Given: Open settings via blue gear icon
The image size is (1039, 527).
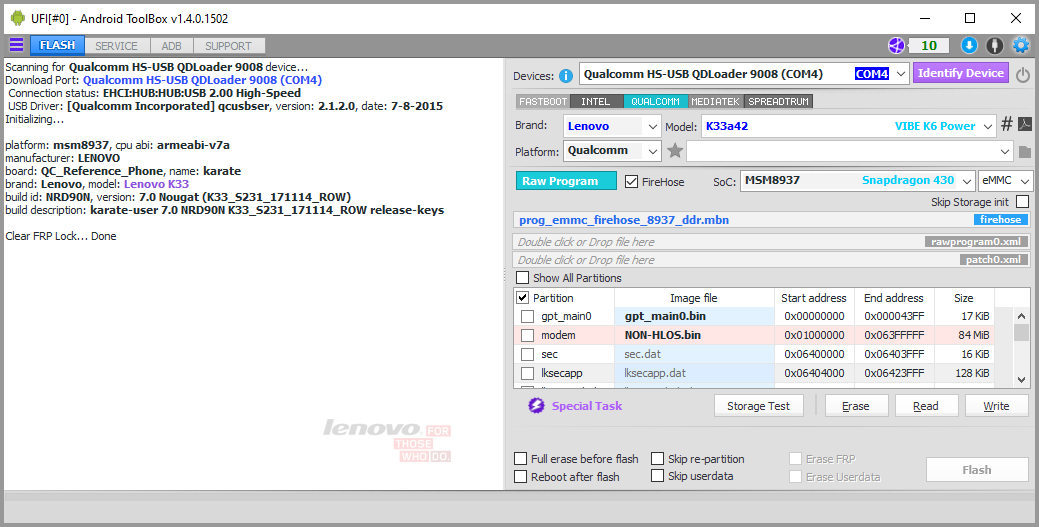Looking at the screenshot, I should click(x=1020, y=45).
